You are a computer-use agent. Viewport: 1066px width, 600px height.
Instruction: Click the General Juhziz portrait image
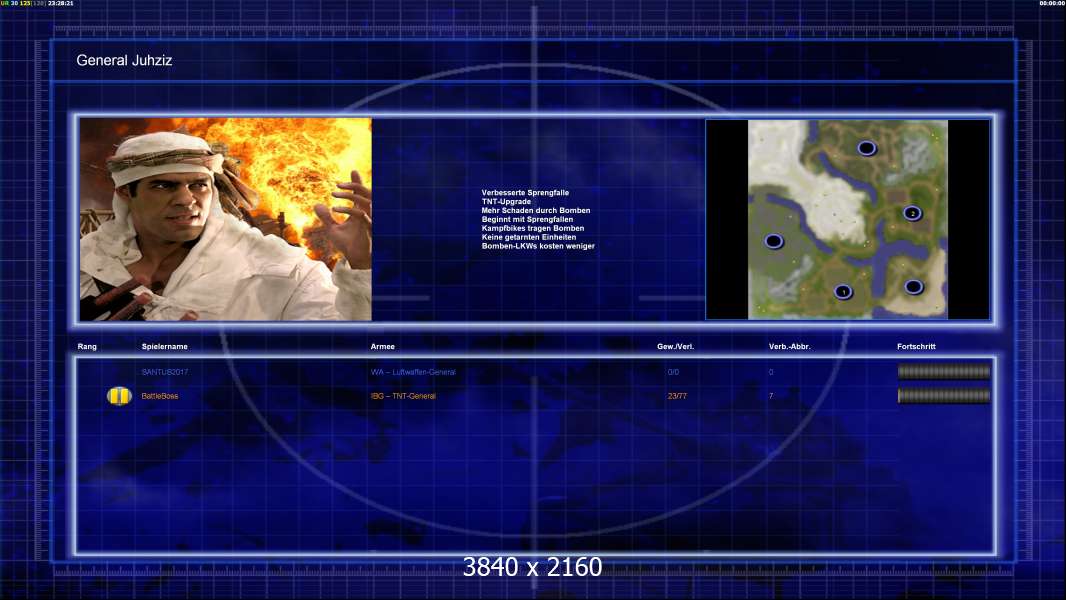(x=226, y=219)
